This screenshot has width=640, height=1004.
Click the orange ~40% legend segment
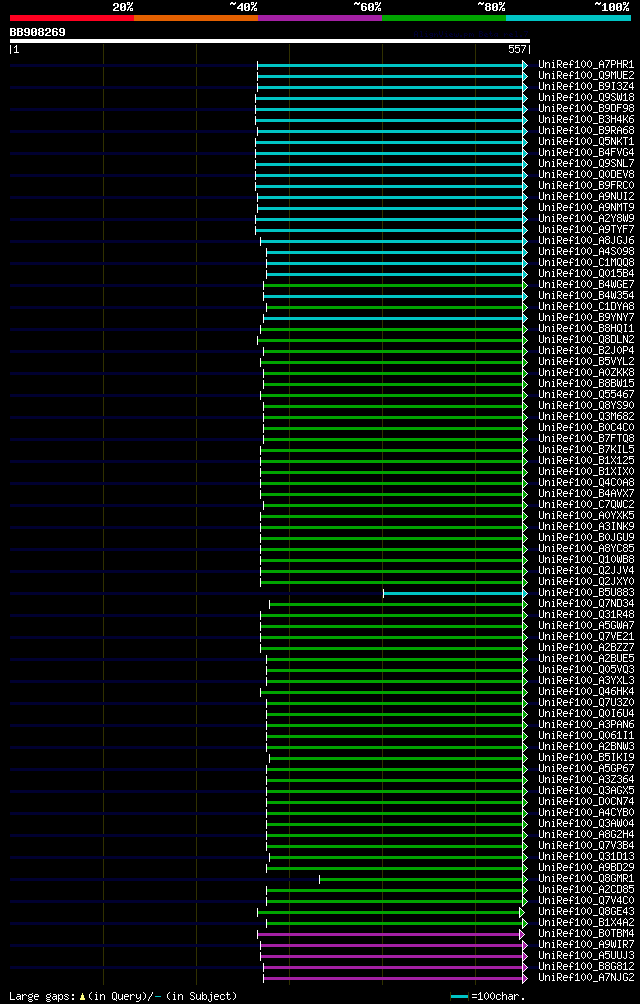[196, 18]
